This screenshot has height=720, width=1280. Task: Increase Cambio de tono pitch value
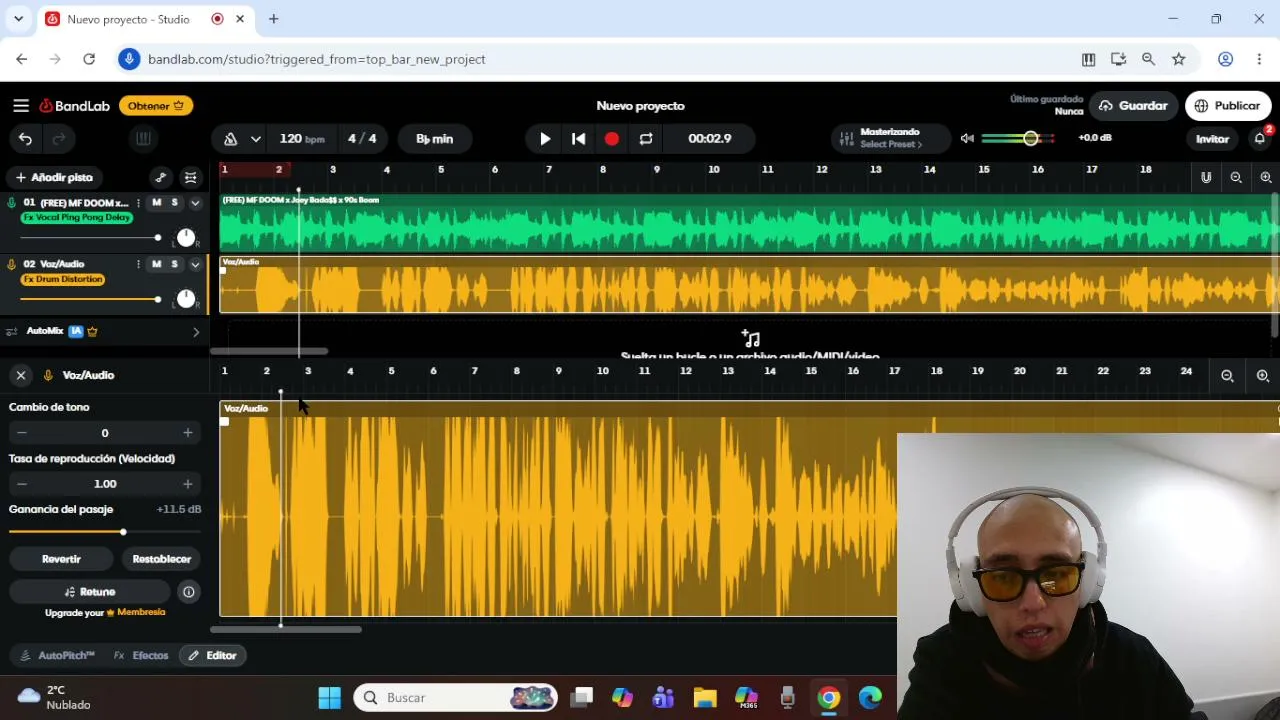point(187,433)
